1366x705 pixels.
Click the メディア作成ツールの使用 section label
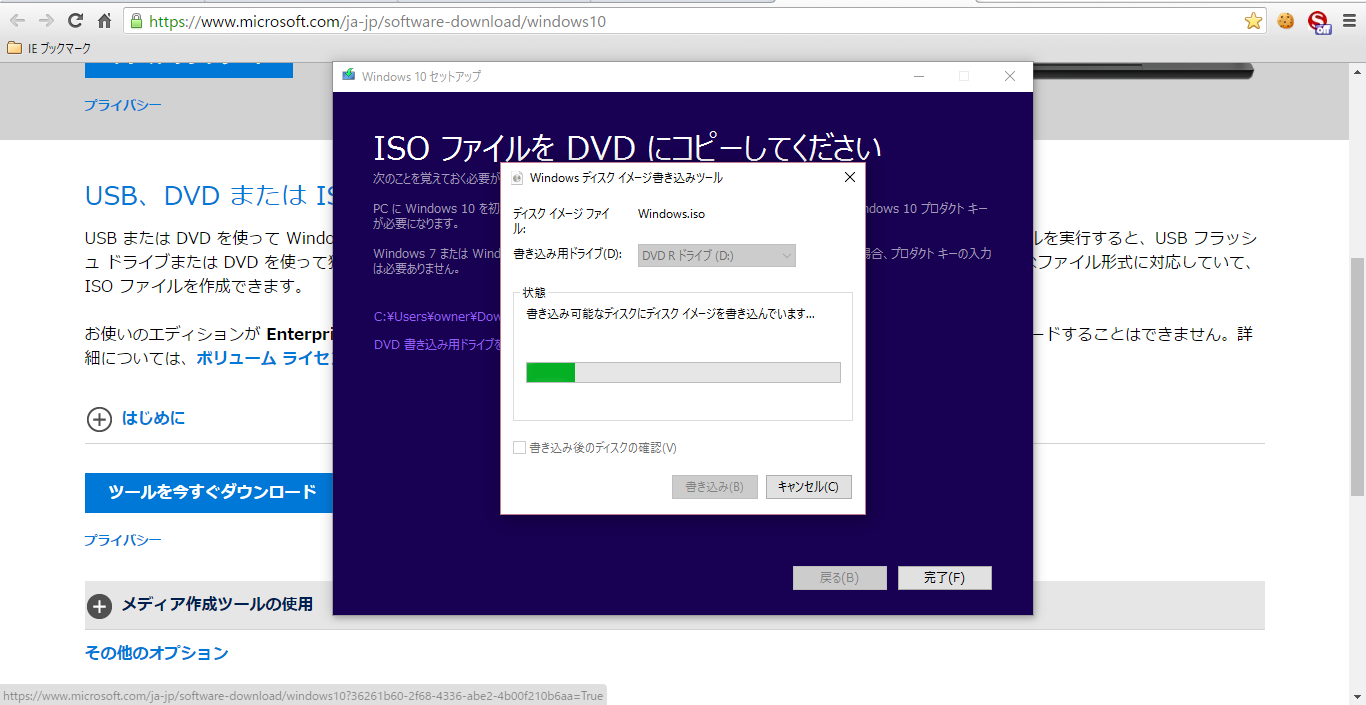(217, 604)
